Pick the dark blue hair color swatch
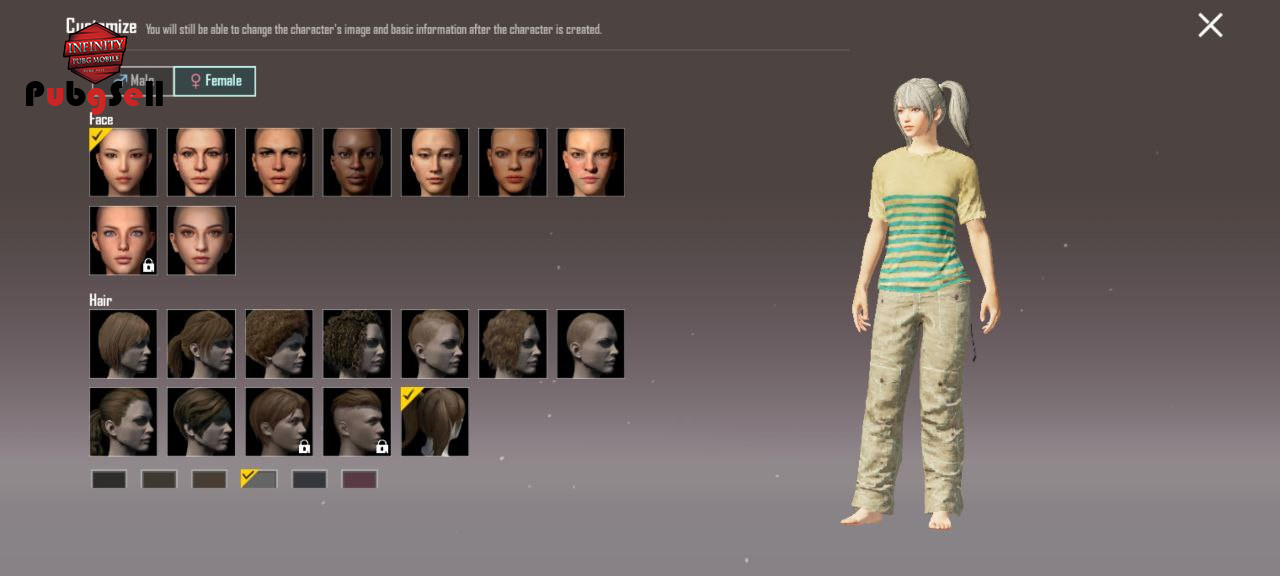 (x=309, y=480)
